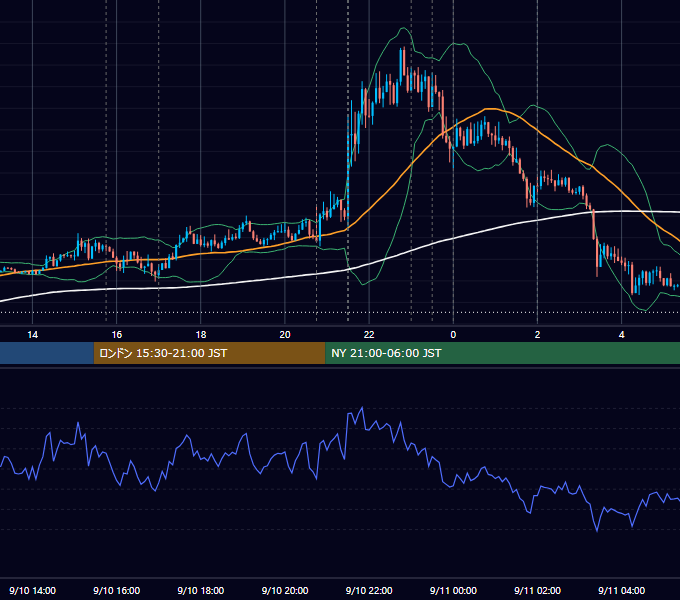Click the 14 hour axis label
680x600 pixels.
coord(33,335)
